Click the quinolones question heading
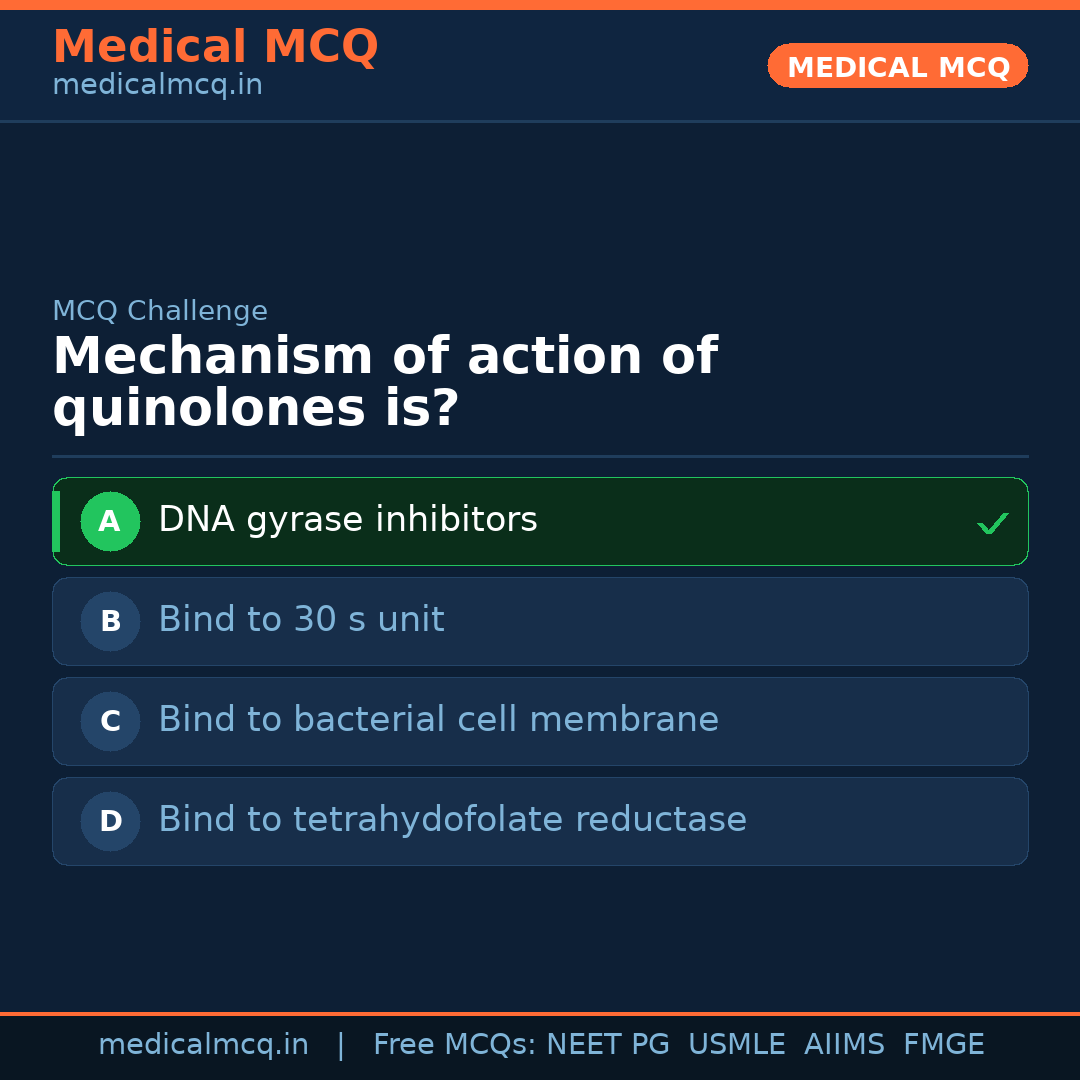The height and width of the screenshot is (1080, 1080). pyautogui.click(x=385, y=382)
